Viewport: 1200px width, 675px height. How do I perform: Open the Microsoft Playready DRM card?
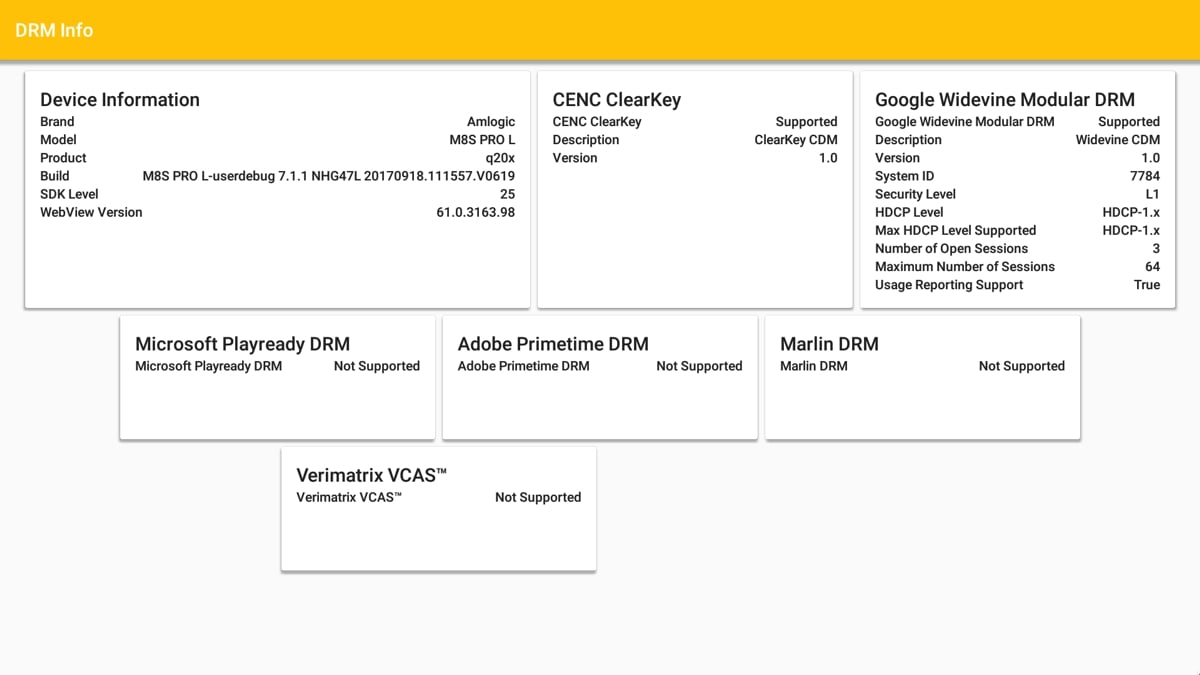[277, 378]
